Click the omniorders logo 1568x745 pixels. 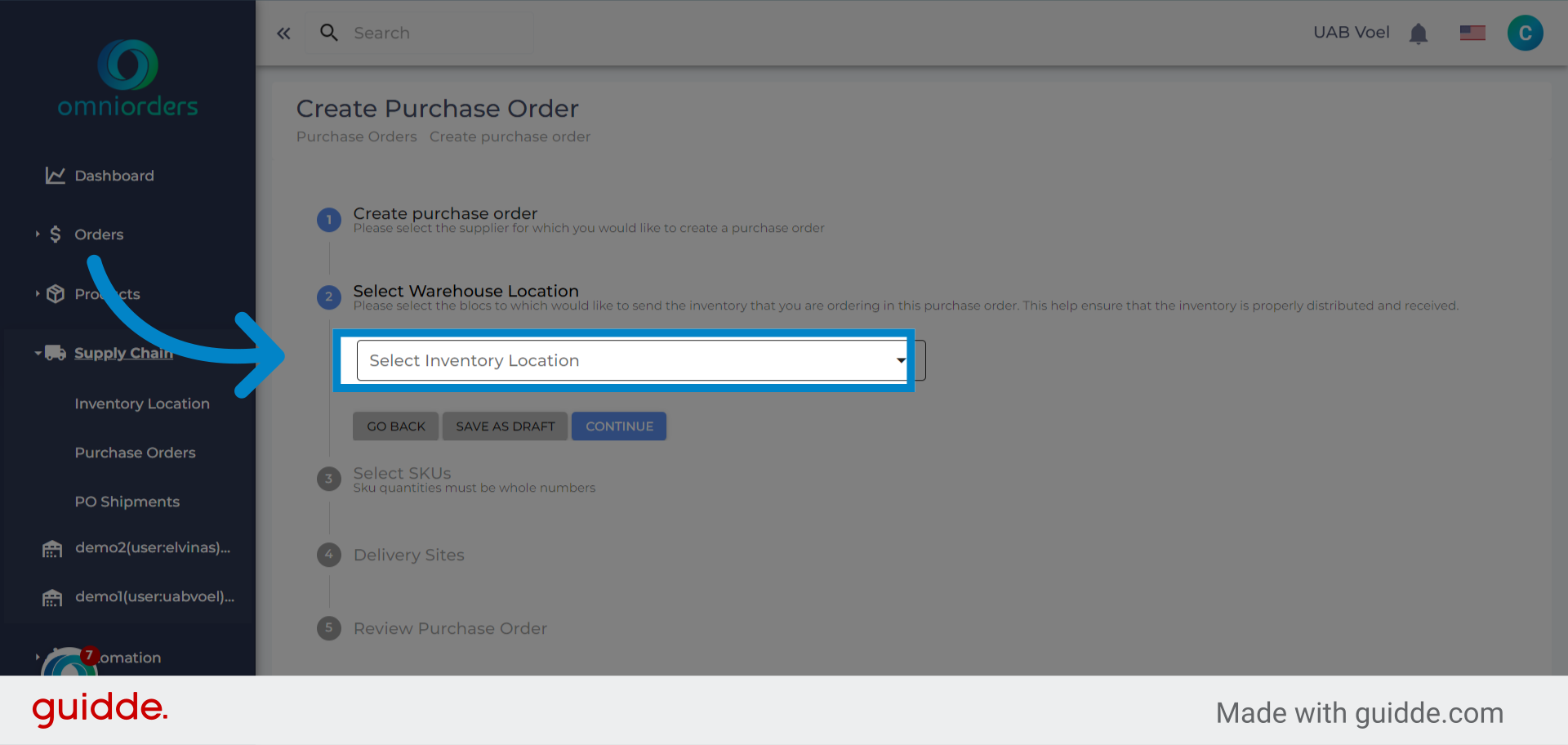click(x=127, y=78)
